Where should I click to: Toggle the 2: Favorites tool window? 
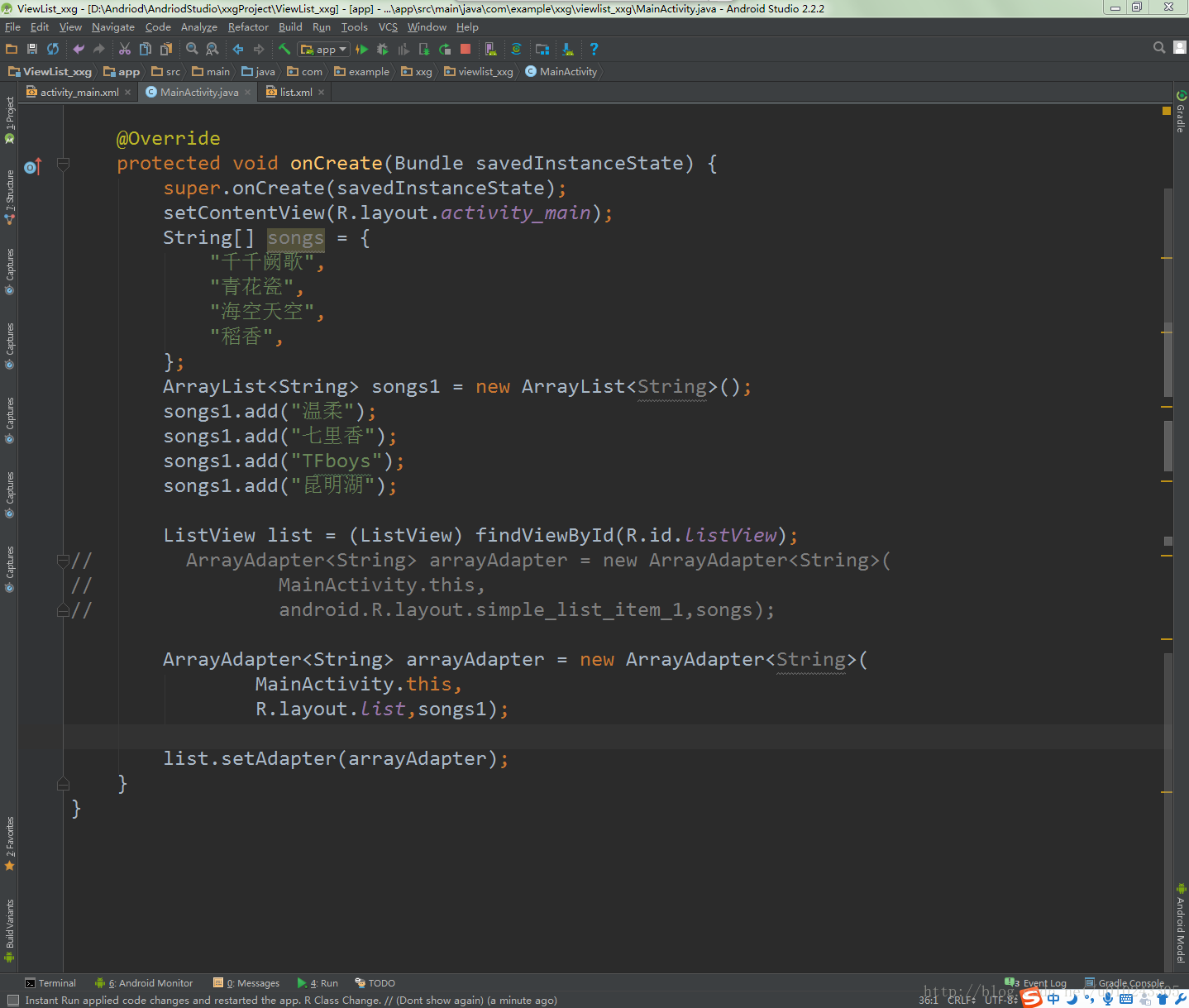[x=10, y=843]
